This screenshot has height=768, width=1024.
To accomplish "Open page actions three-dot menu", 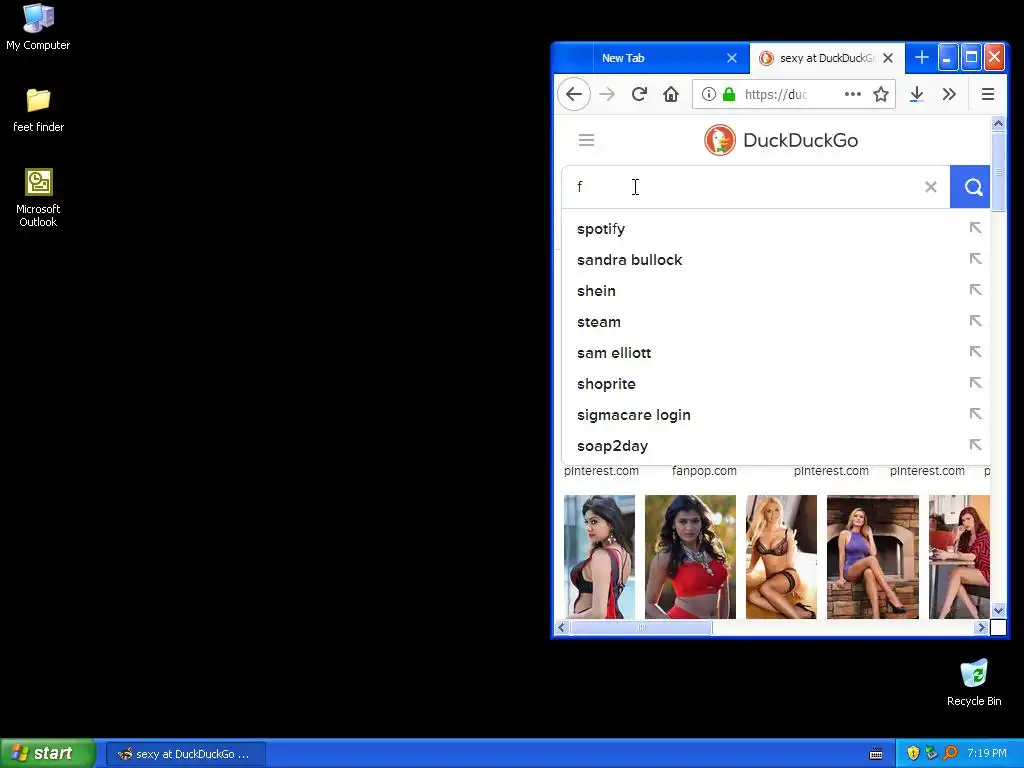I will (x=852, y=94).
